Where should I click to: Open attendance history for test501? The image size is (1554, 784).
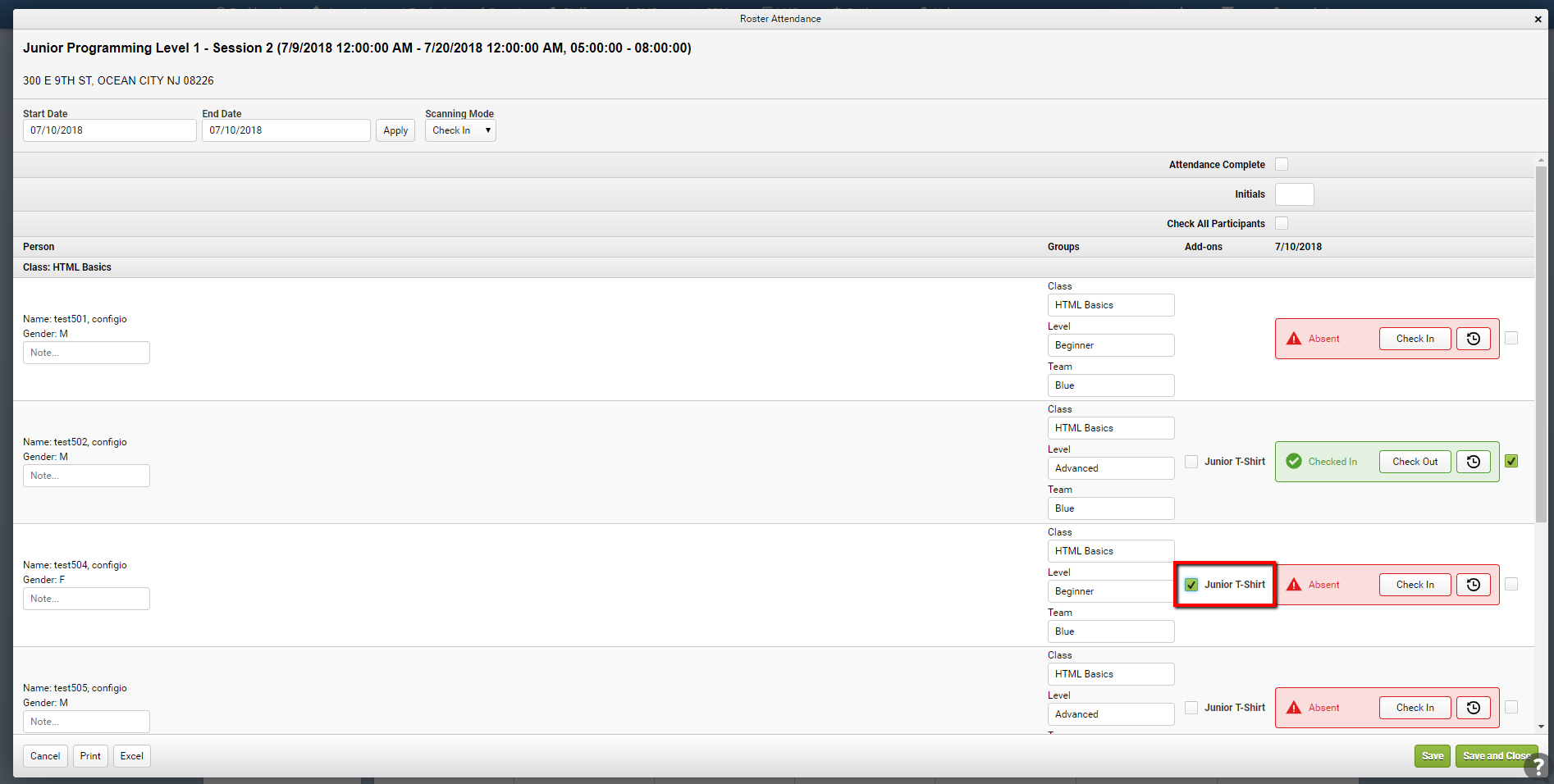pos(1473,339)
